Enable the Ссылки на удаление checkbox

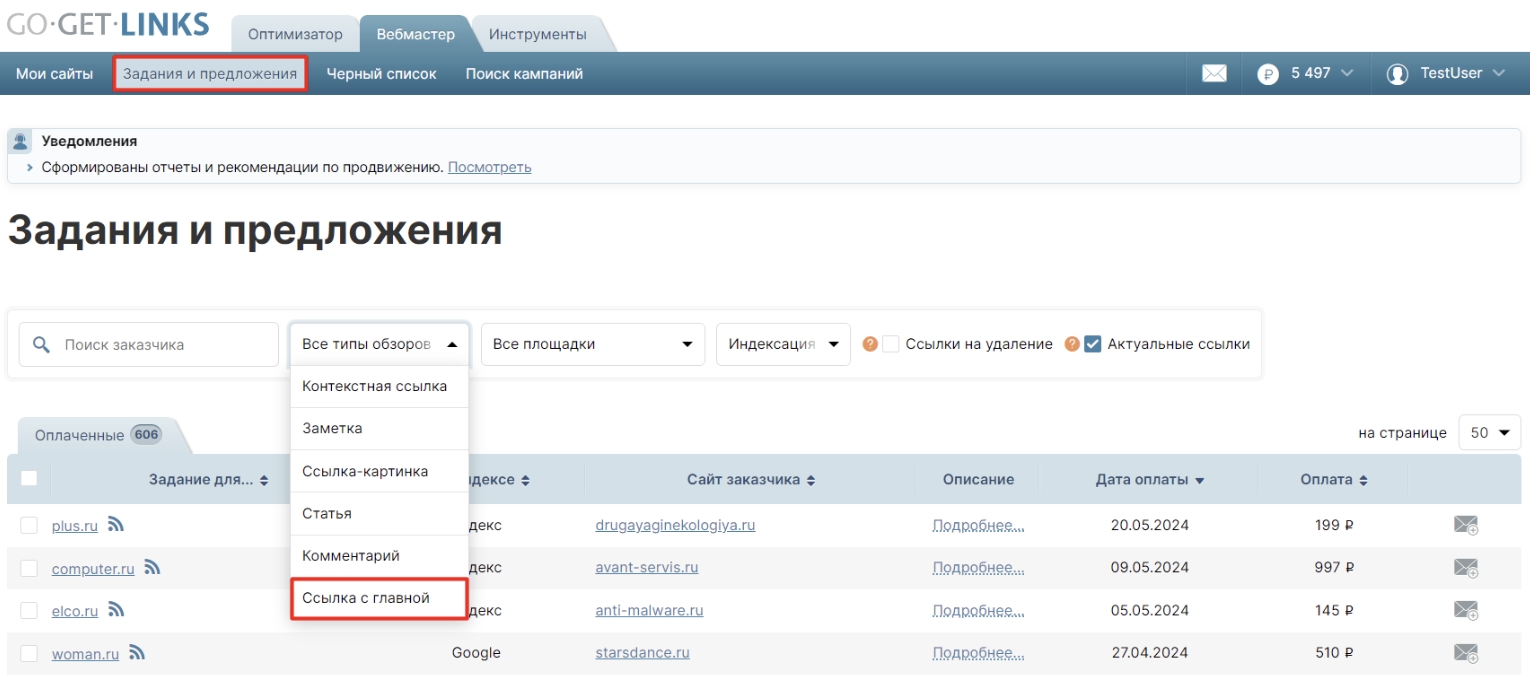pos(891,344)
